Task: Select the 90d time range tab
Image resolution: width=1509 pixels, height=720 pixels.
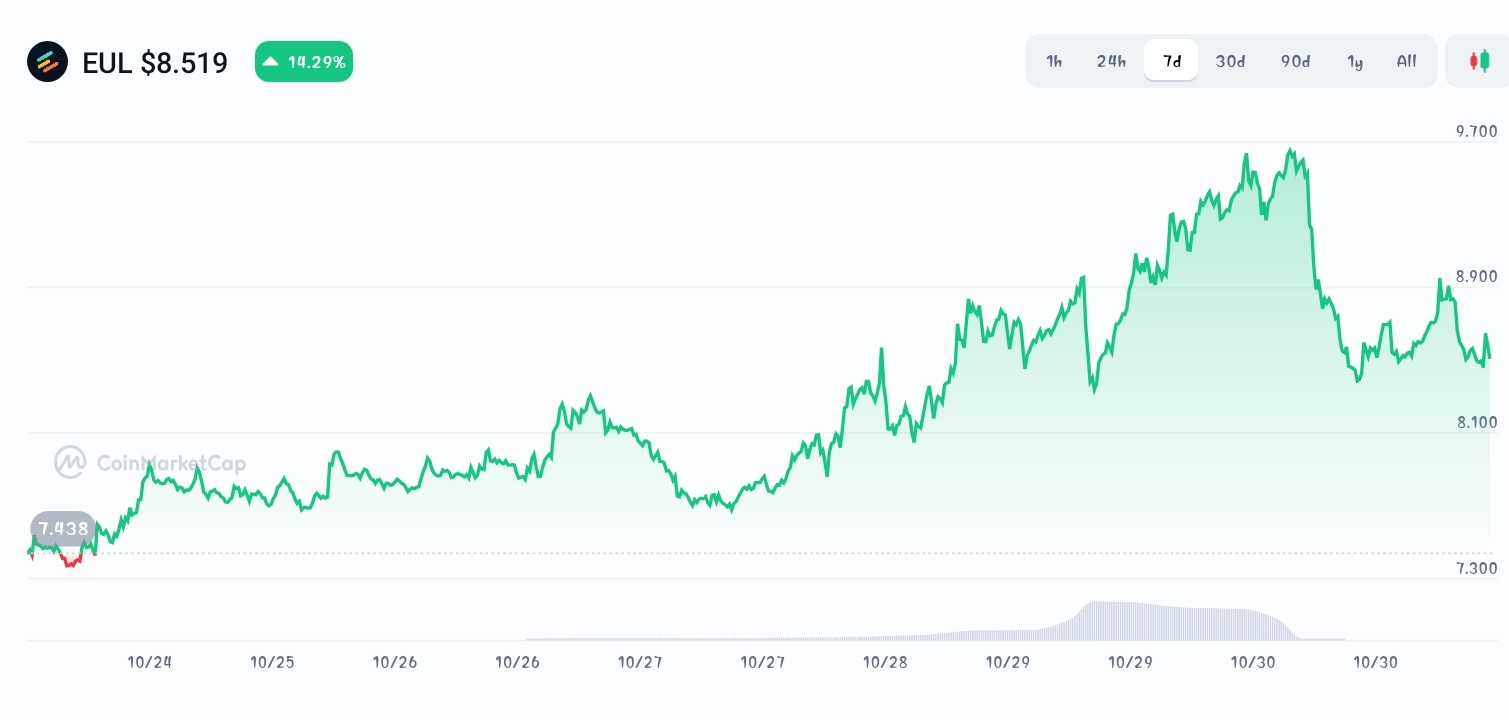Action: (x=1295, y=61)
